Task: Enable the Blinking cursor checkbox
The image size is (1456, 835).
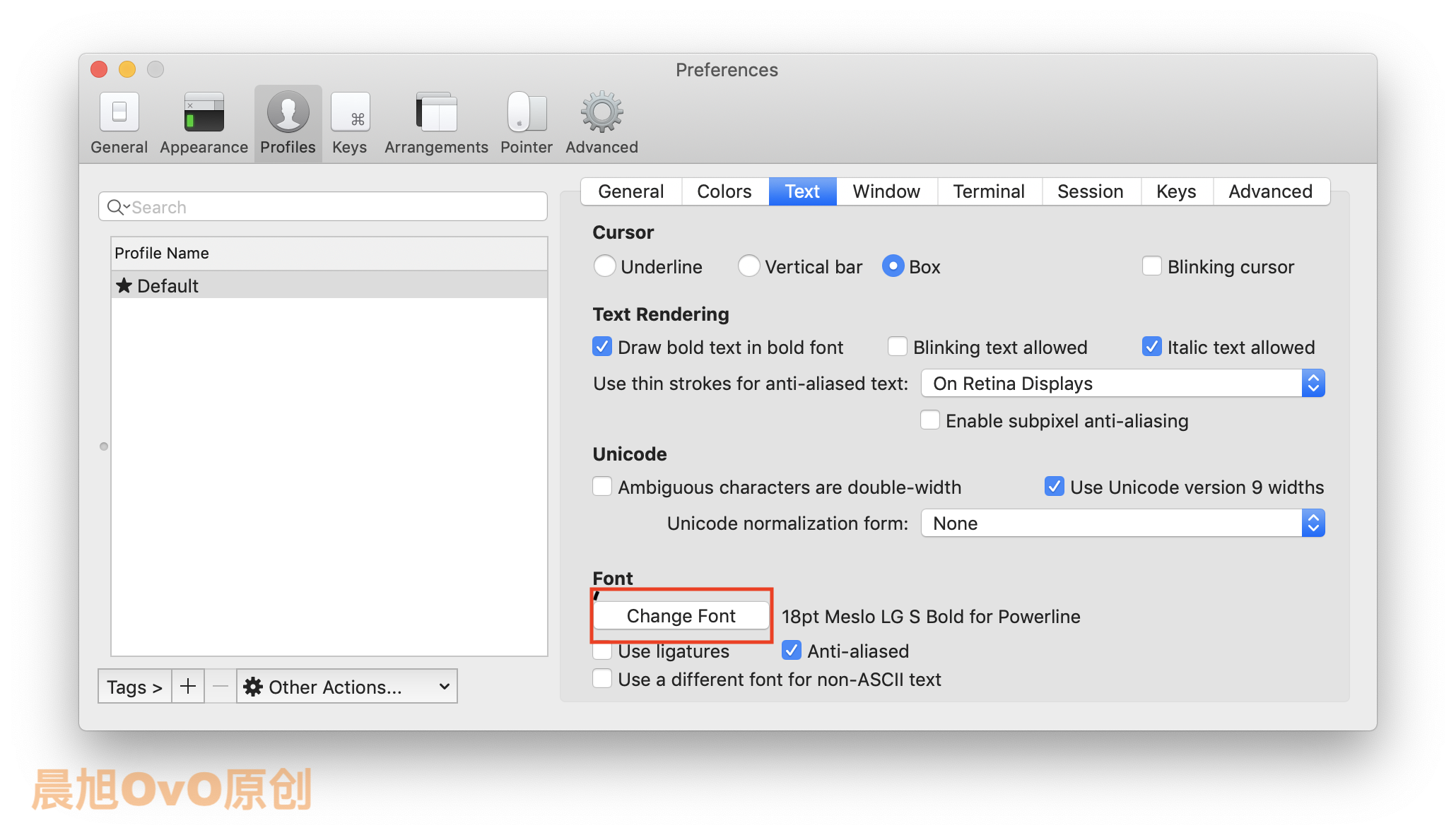Action: coord(1152,266)
